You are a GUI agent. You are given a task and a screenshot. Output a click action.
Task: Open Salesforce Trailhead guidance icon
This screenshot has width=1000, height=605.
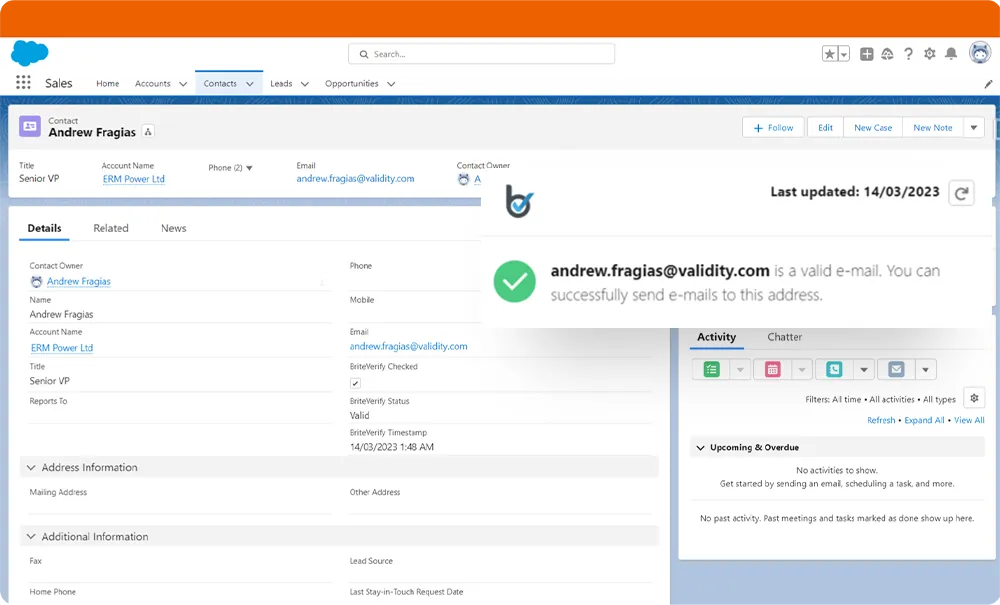(887, 54)
